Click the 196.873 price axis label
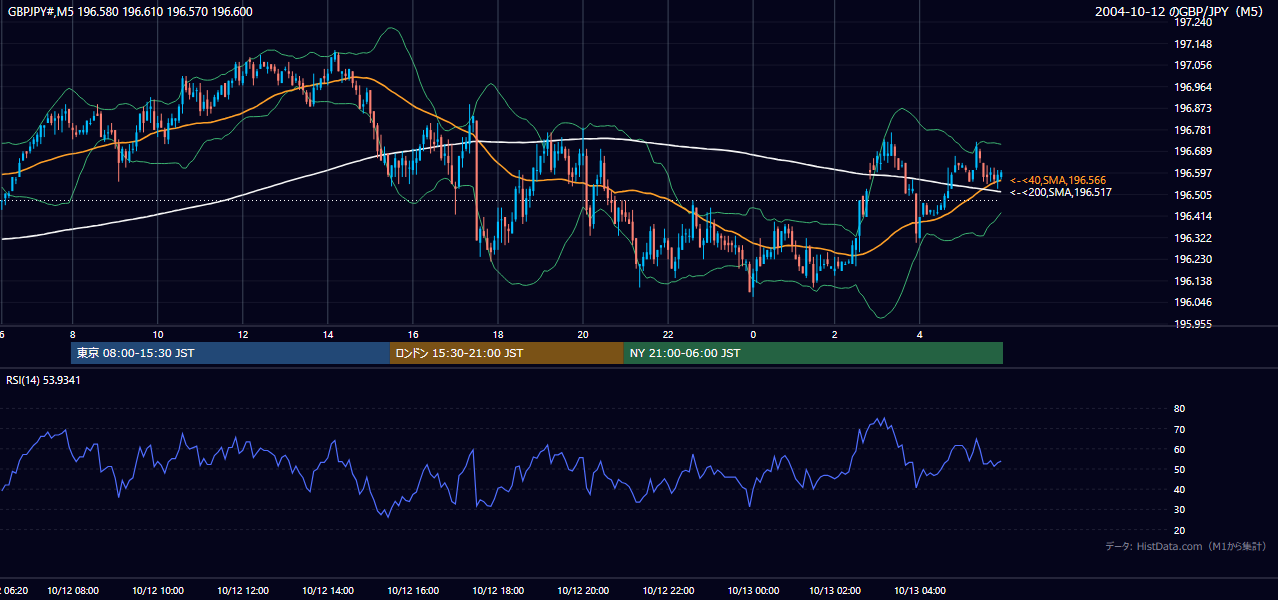The image size is (1278, 600). (1192, 108)
